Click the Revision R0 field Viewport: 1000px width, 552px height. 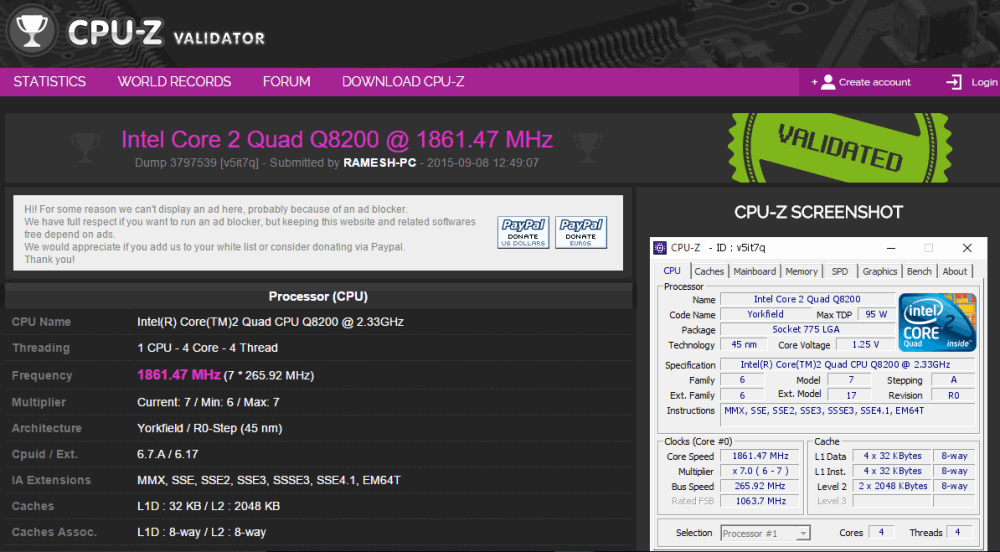click(953, 395)
